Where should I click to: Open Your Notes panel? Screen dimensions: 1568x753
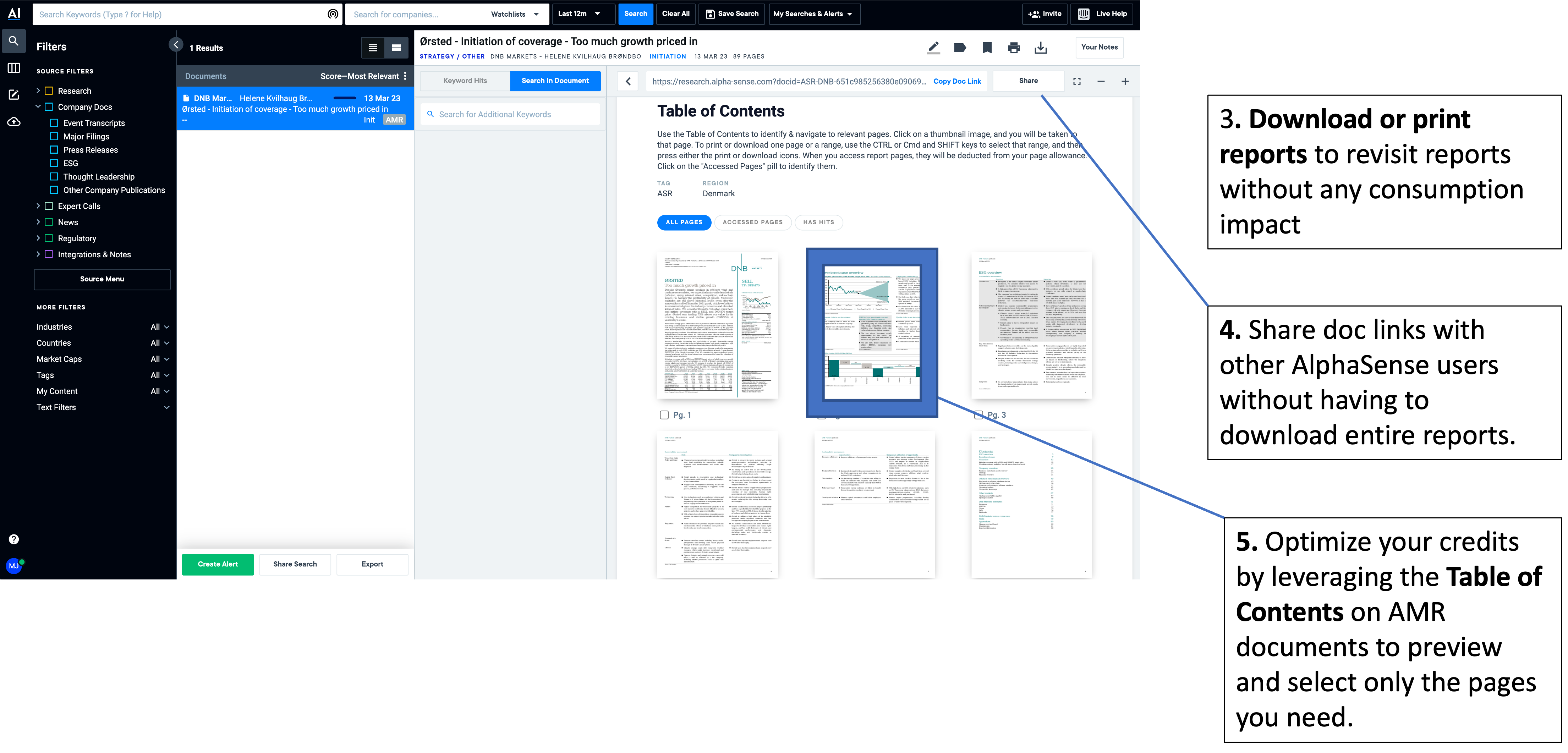click(x=1099, y=47)
